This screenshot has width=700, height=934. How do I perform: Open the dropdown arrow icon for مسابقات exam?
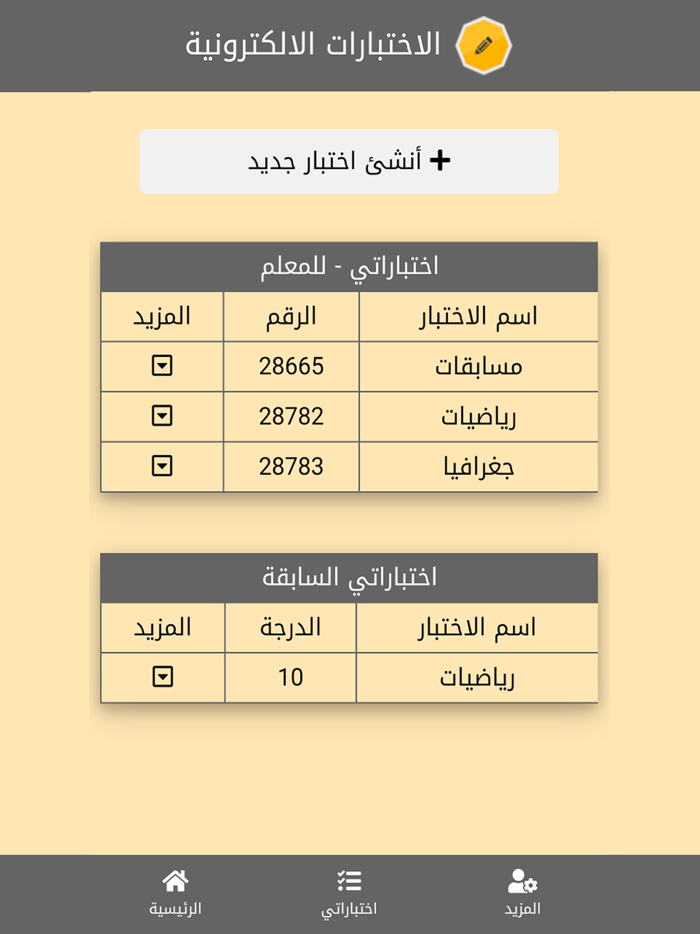pos(162,366)
